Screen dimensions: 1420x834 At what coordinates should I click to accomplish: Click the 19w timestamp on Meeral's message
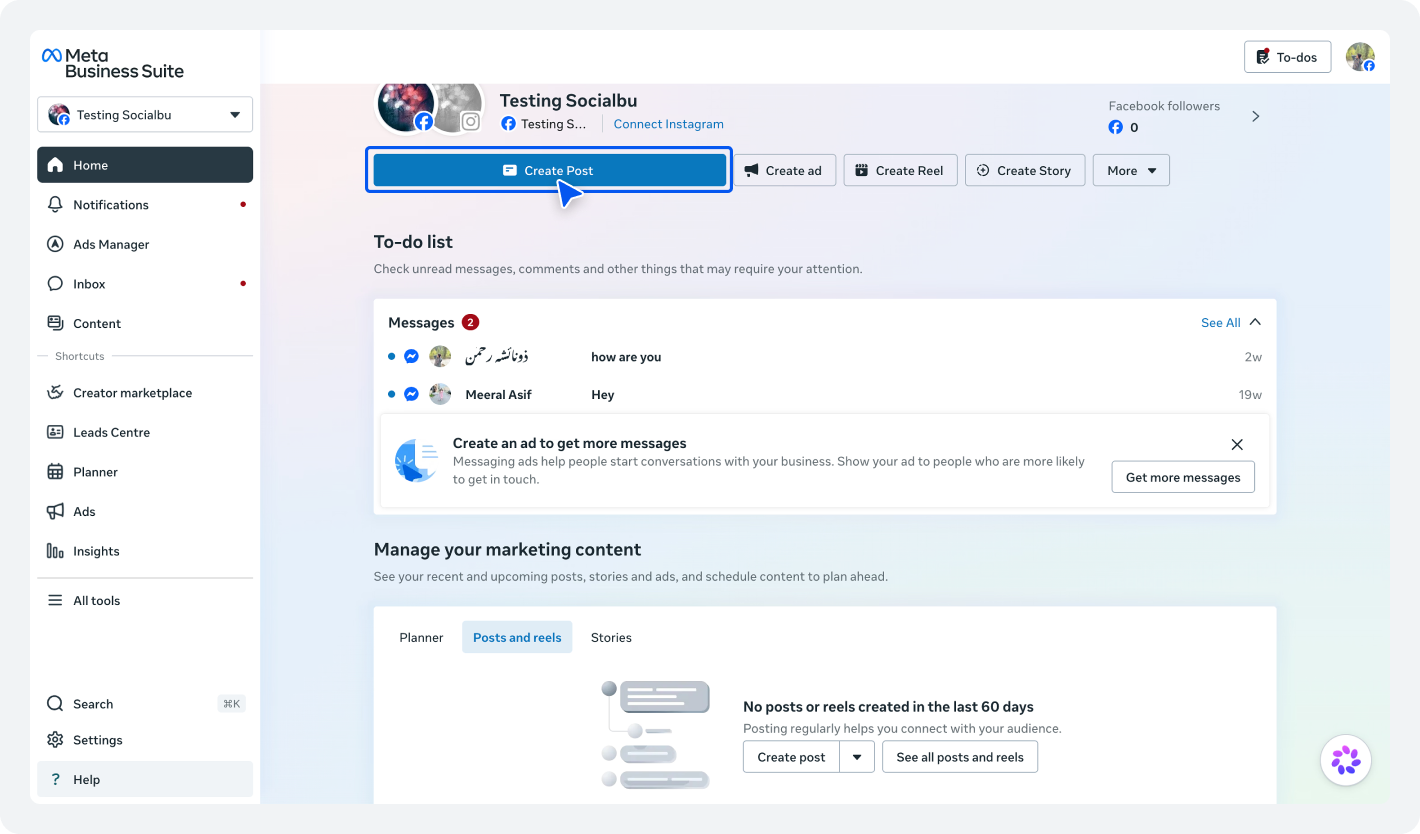(x=1250, y=395)
